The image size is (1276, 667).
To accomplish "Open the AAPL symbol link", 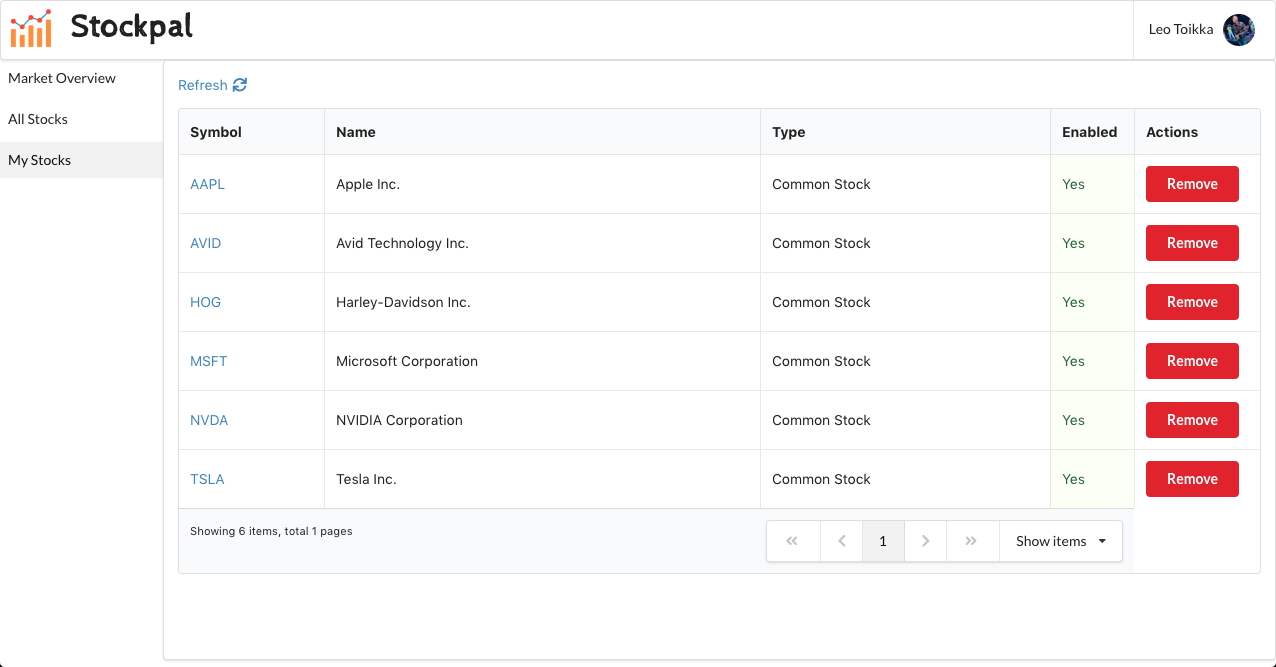I will 207,184.
